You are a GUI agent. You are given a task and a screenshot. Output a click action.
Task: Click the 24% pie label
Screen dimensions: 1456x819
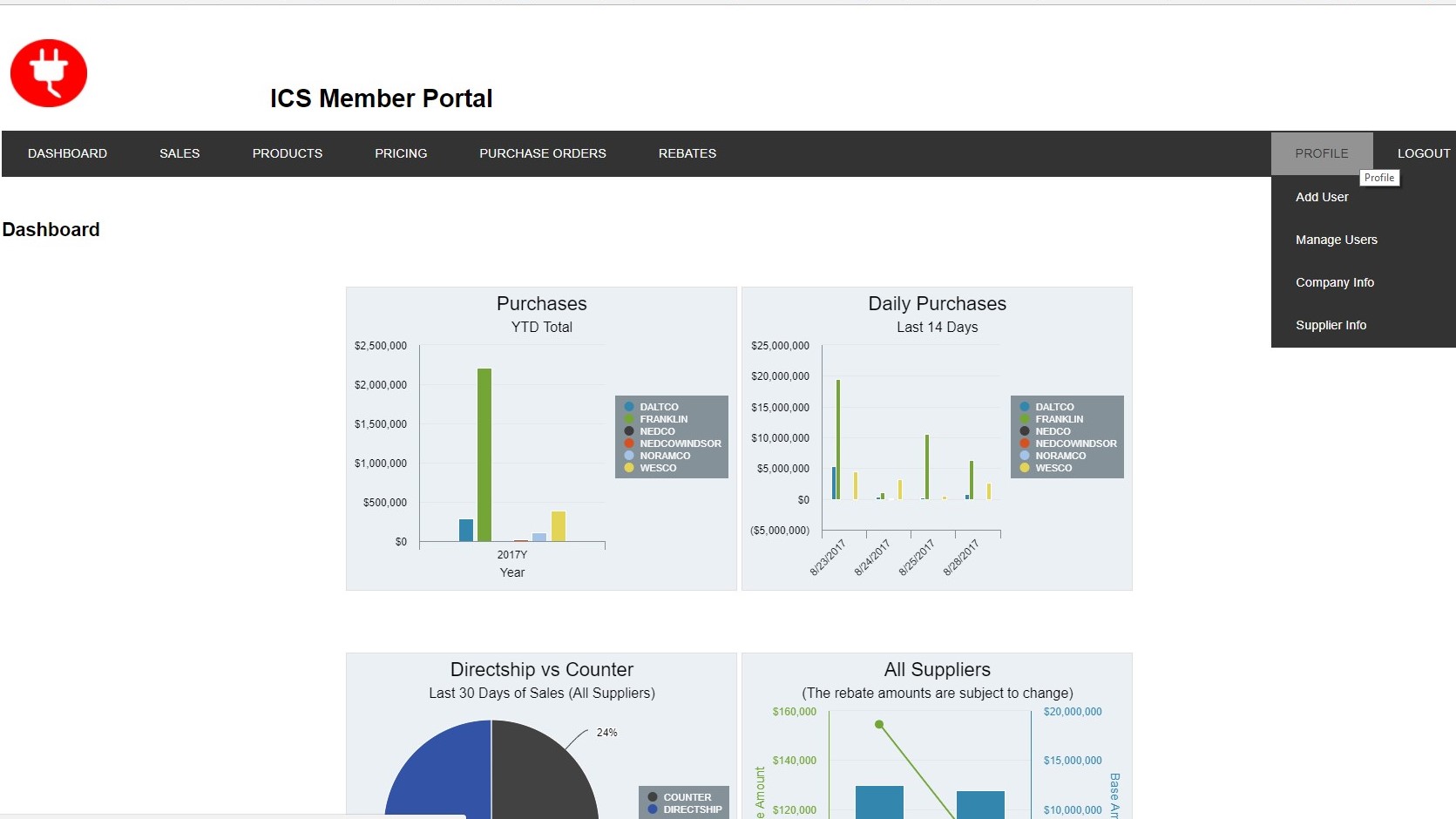[x=607, y=733]
